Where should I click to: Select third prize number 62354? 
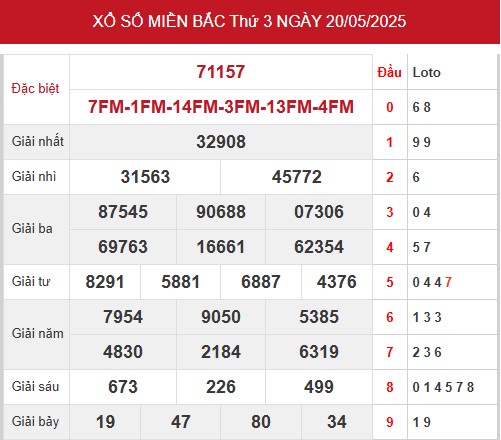(x=319, y=247)
